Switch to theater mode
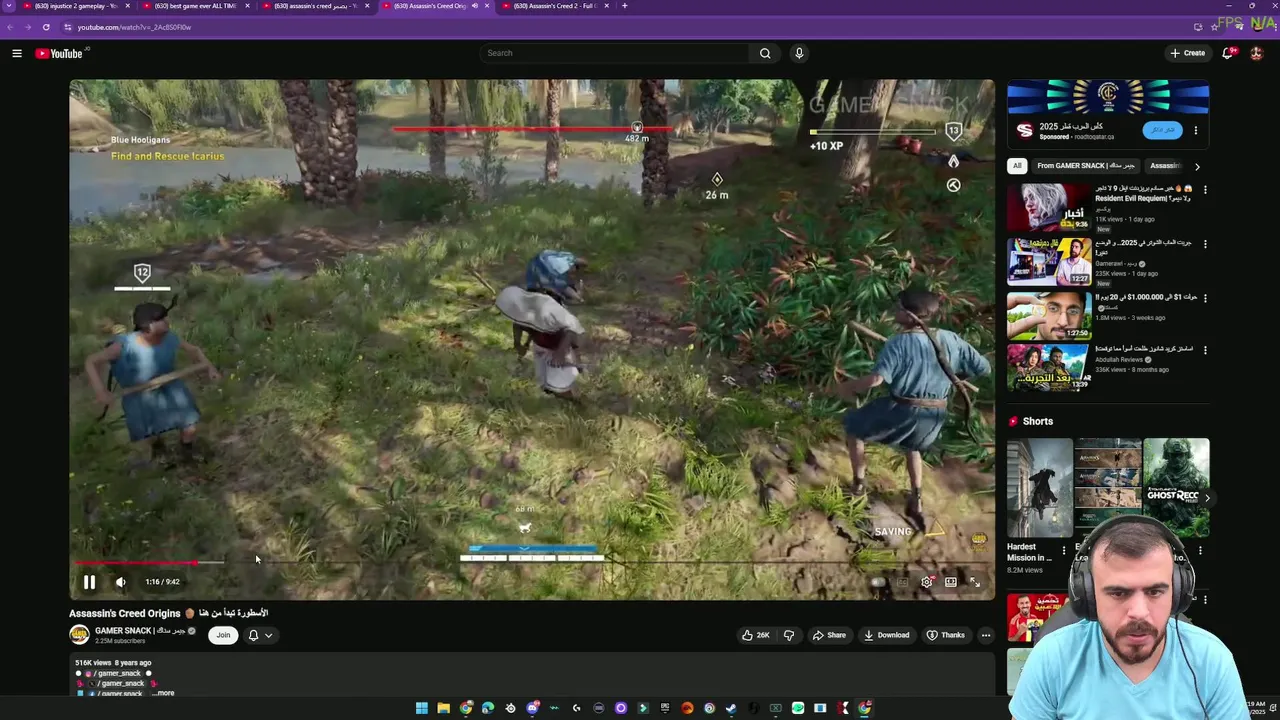 tap(951, 582)
